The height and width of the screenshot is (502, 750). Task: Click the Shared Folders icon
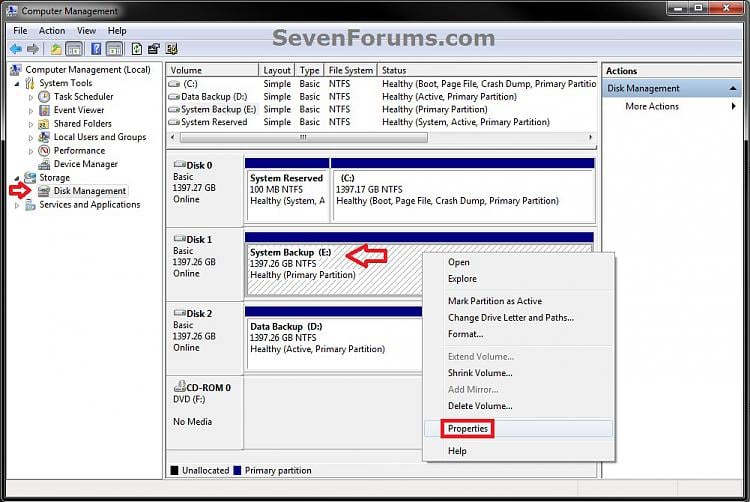(44, 124)
